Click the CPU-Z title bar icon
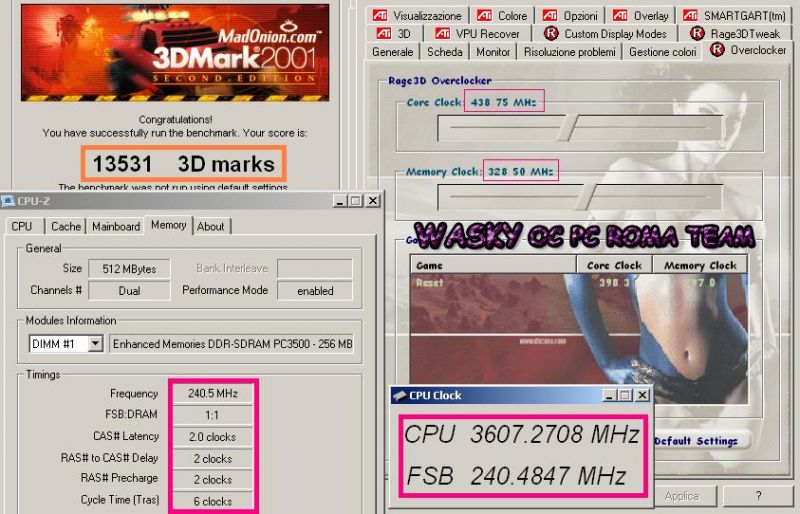800x514 pixels. point(8,201)
